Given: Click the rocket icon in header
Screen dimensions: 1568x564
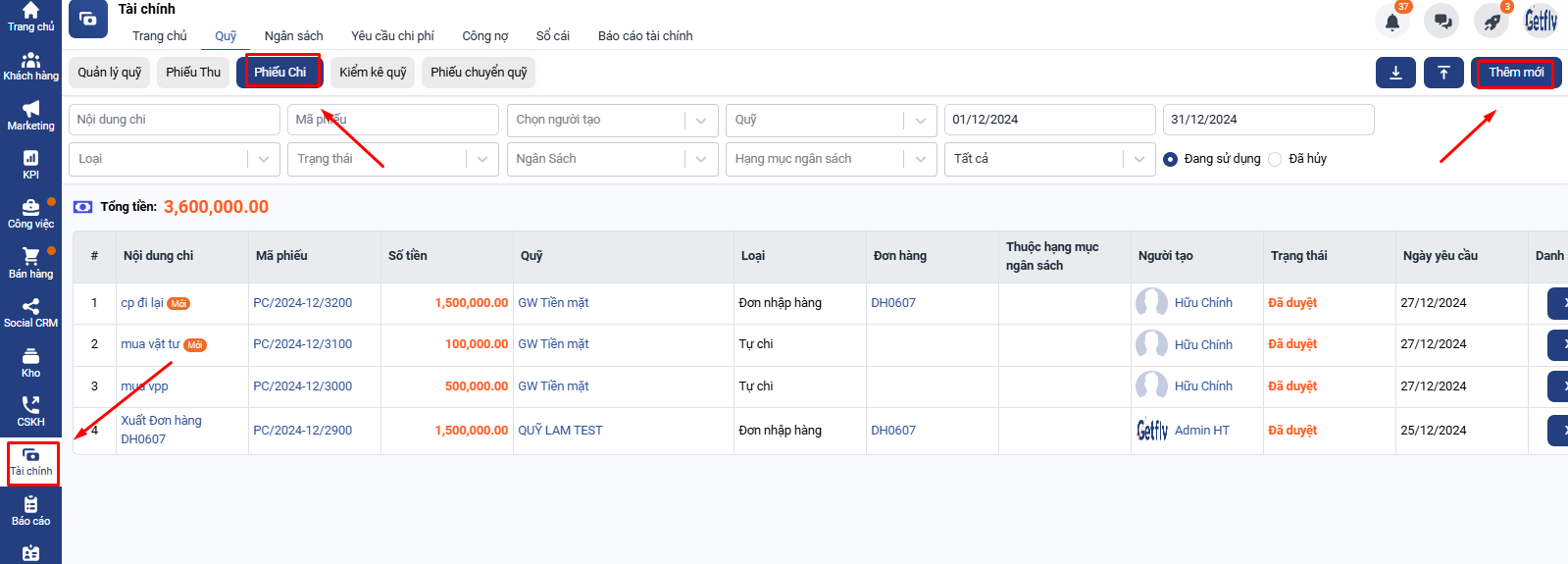Looking at the screenshot, I should tap(1492, 21).
